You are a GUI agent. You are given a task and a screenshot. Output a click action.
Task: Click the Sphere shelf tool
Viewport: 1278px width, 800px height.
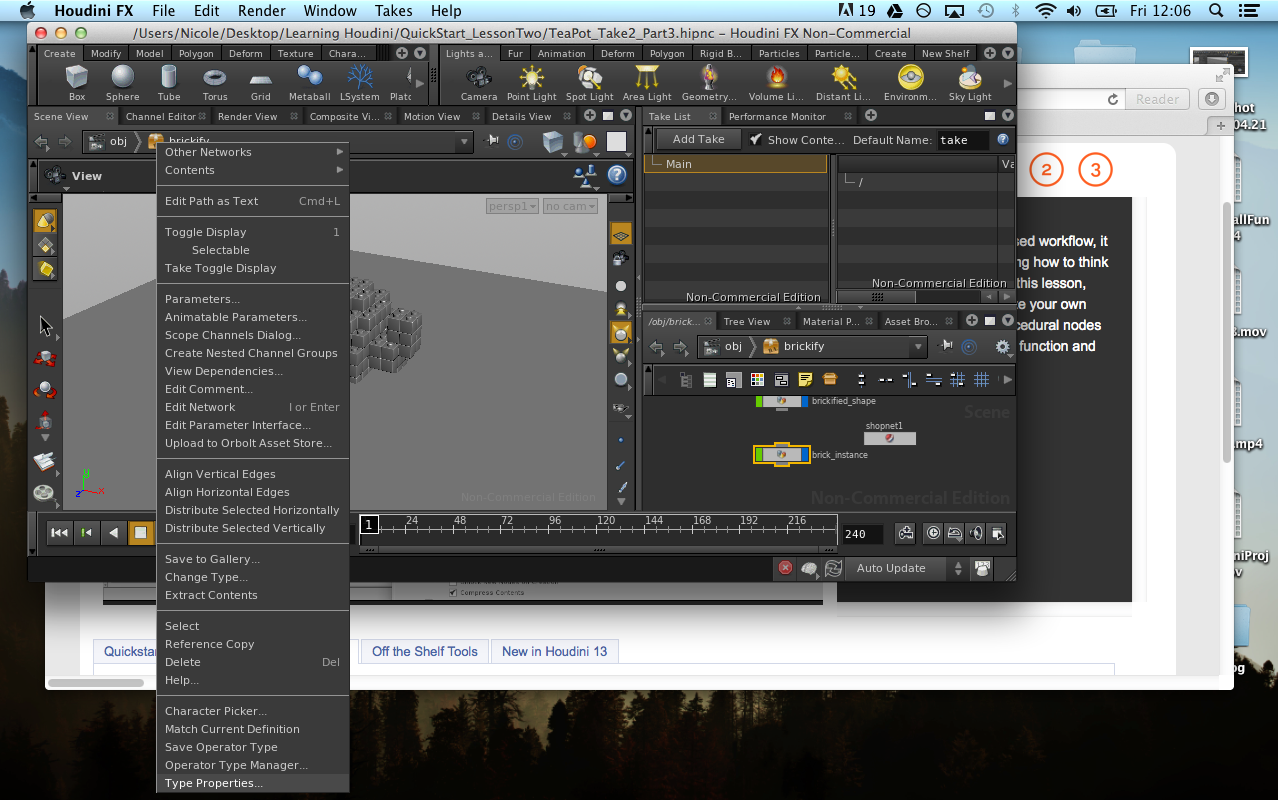tap(123, 82)
